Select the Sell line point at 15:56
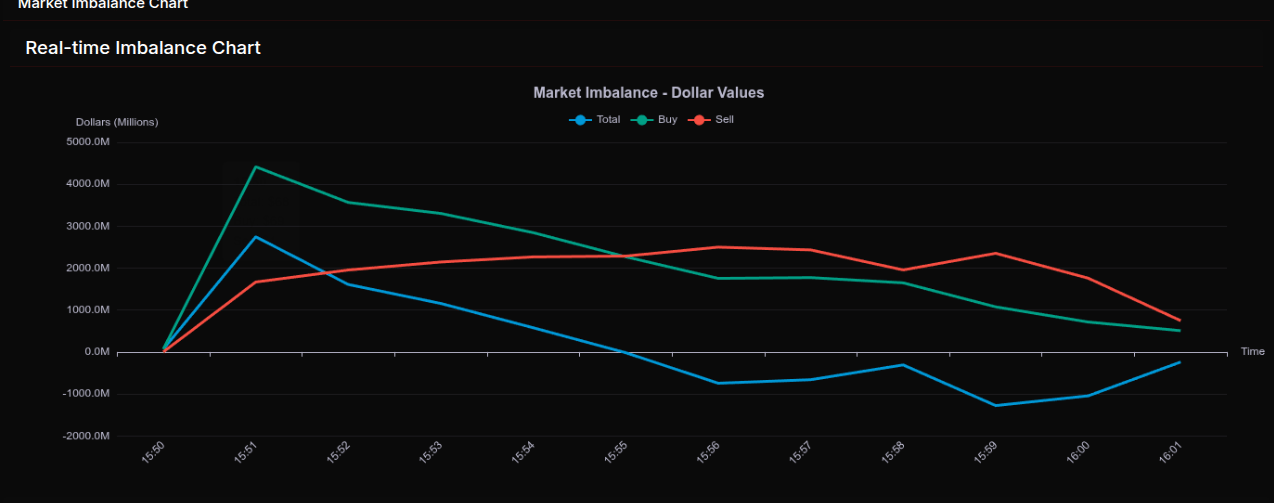The height and width of the screenshot is (503, 1274). tap(718, 247)
